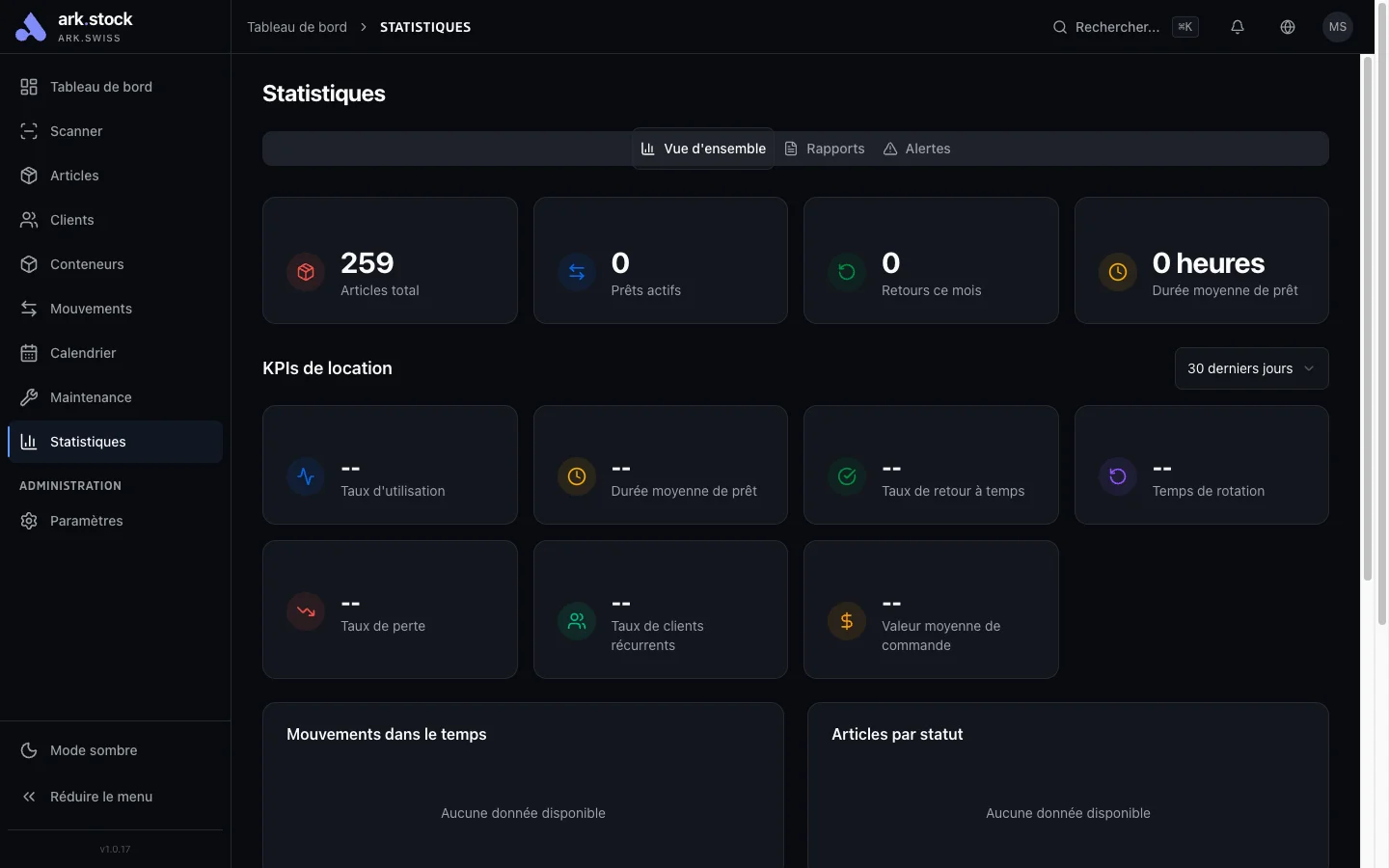Click the notification bell icon
The image size is (1389, 868).
(x=1237, y=27)
